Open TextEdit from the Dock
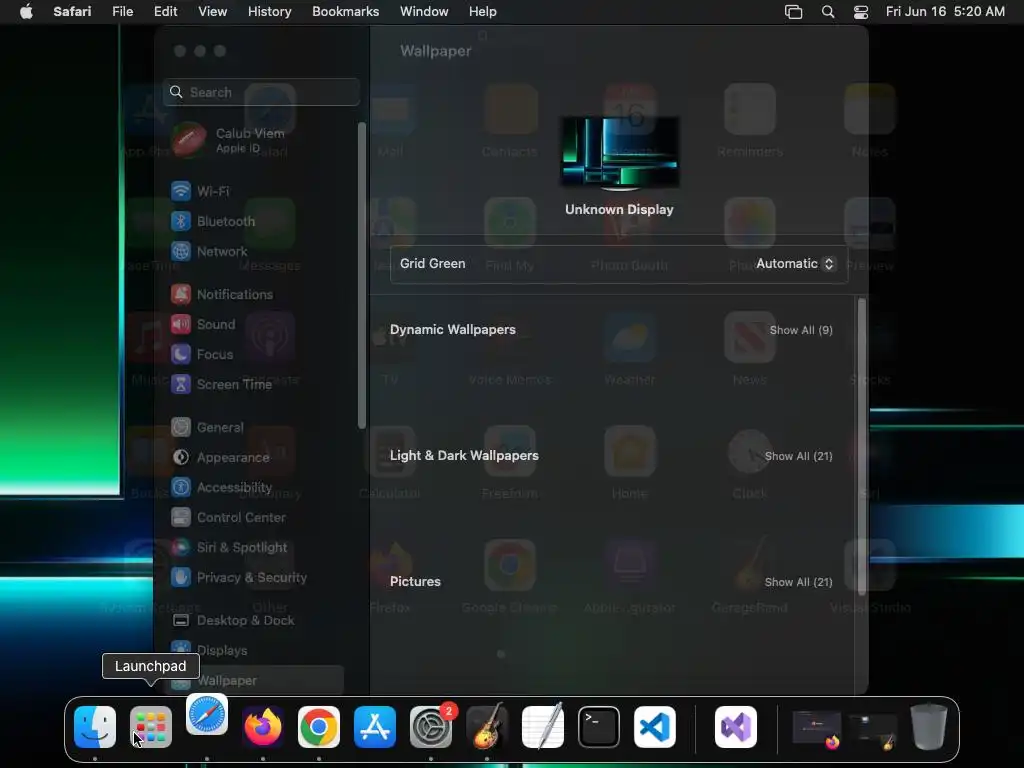This screenshot has width=1024, height=768. (543, 727)
